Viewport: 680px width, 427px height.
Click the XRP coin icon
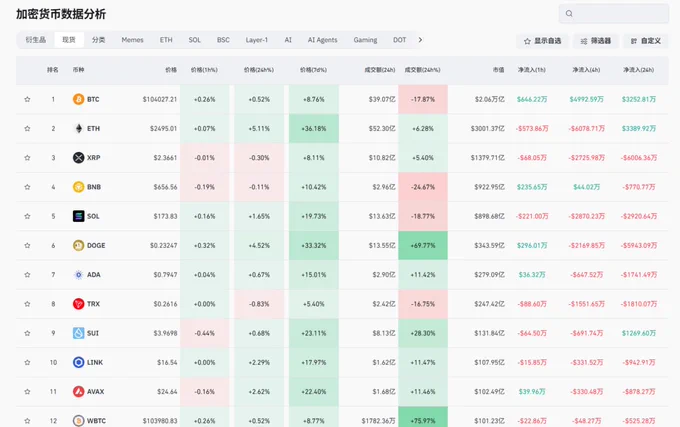click(x=78, y=158)
